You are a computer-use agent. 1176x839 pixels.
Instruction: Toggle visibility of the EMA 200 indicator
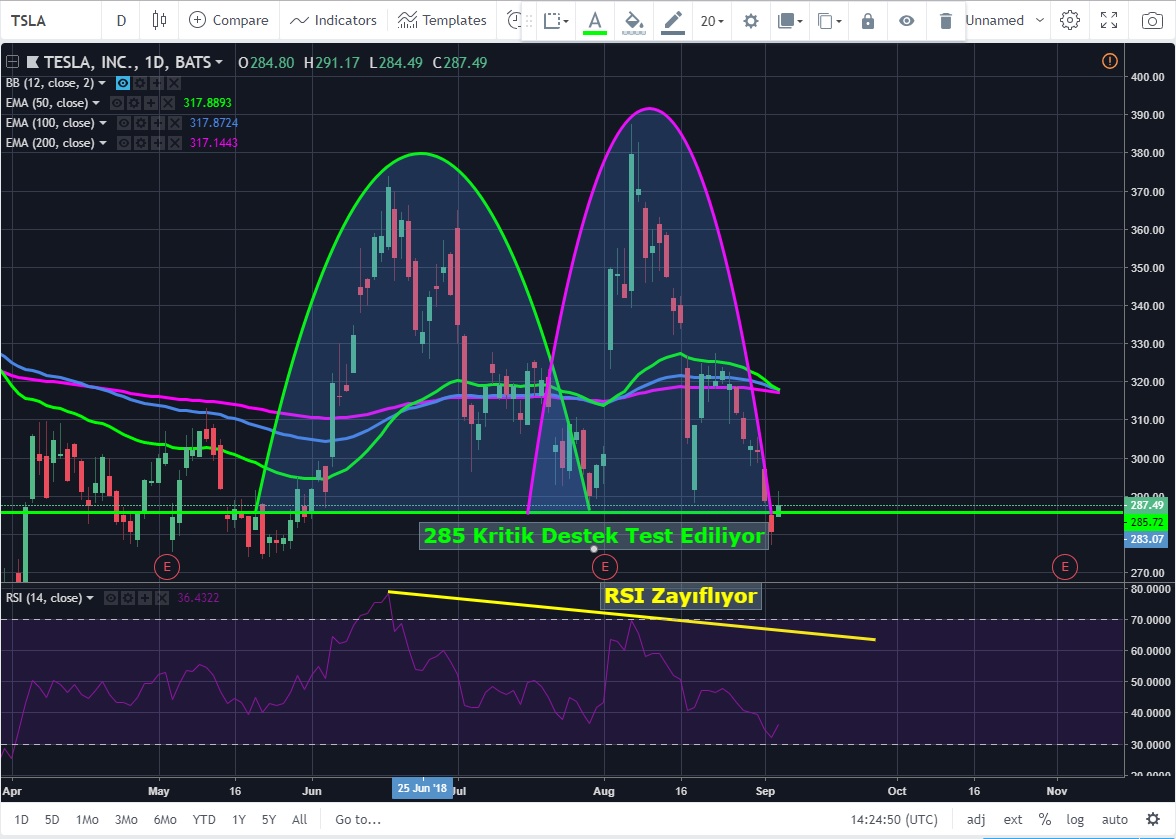pyautogui.click(x=124, y=143)
